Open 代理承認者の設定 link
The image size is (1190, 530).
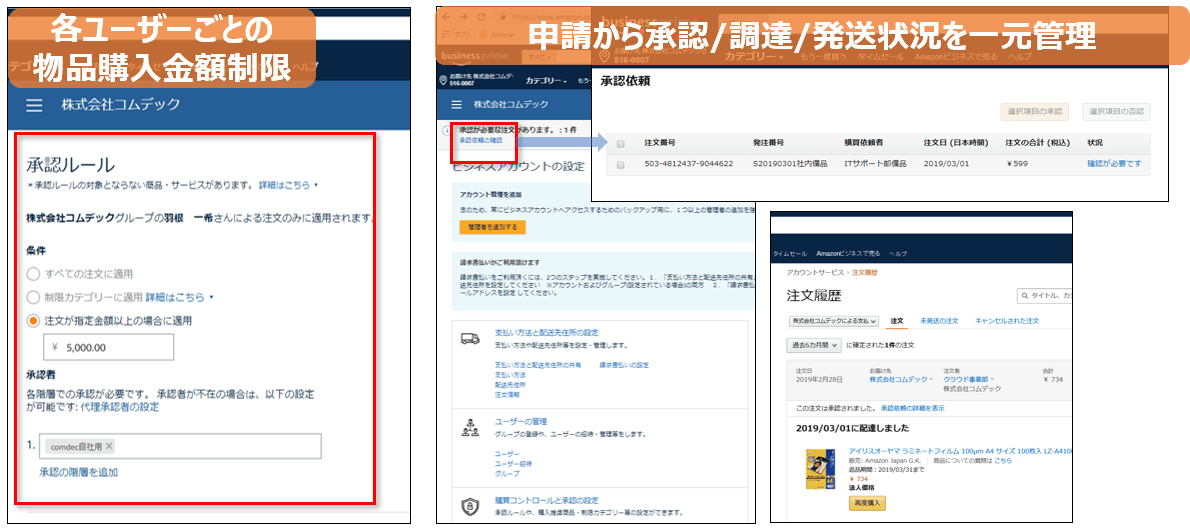(119, 407)
